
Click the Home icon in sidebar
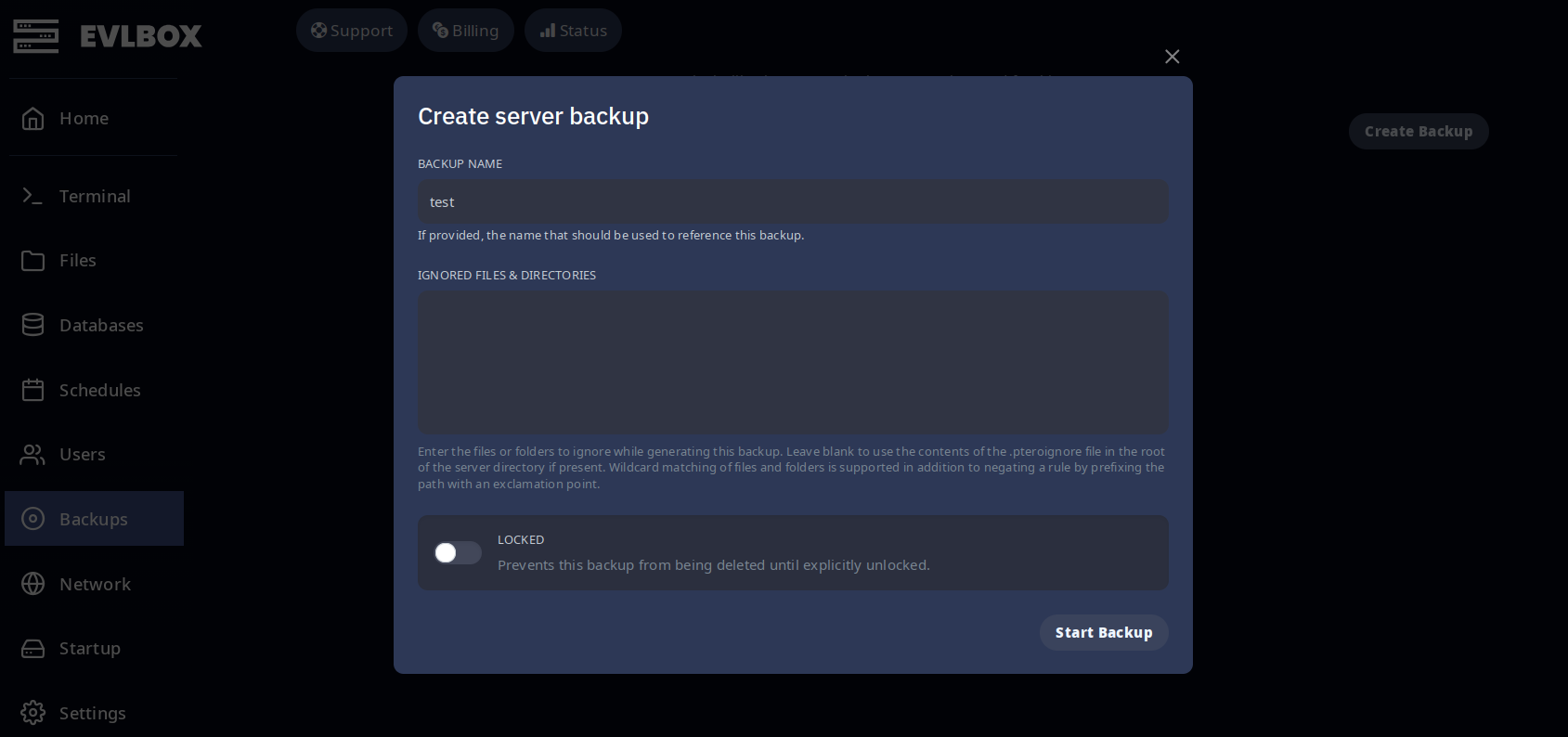click(33, 119)
